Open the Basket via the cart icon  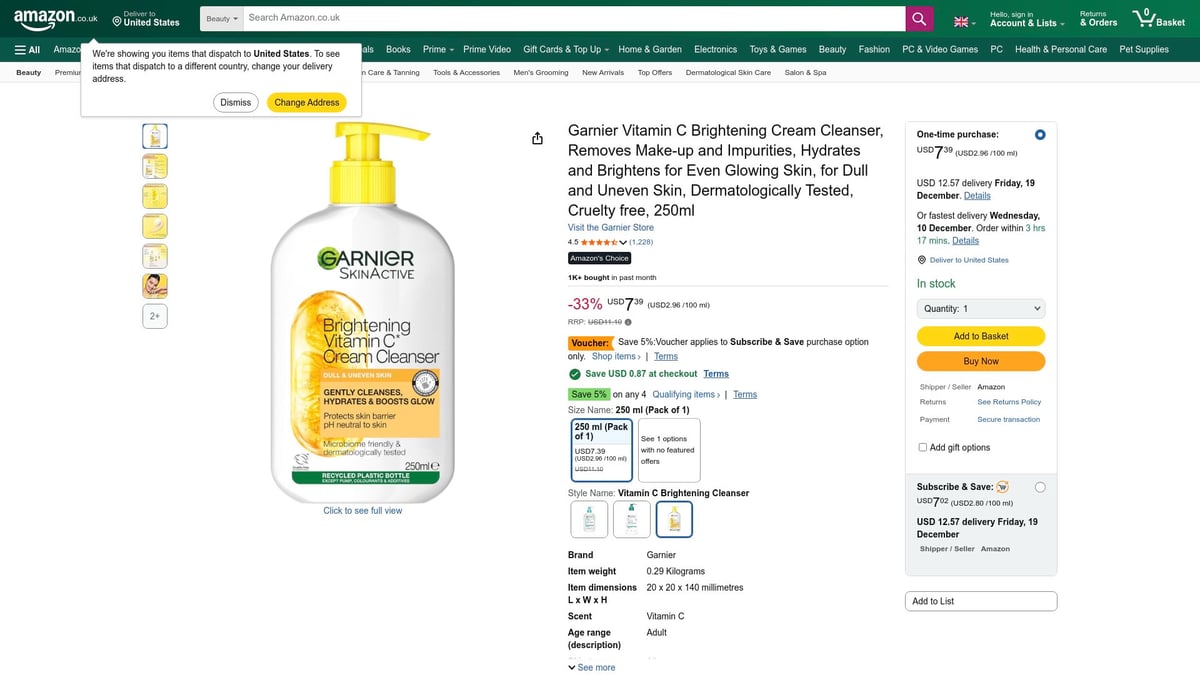pos(1139,16)
